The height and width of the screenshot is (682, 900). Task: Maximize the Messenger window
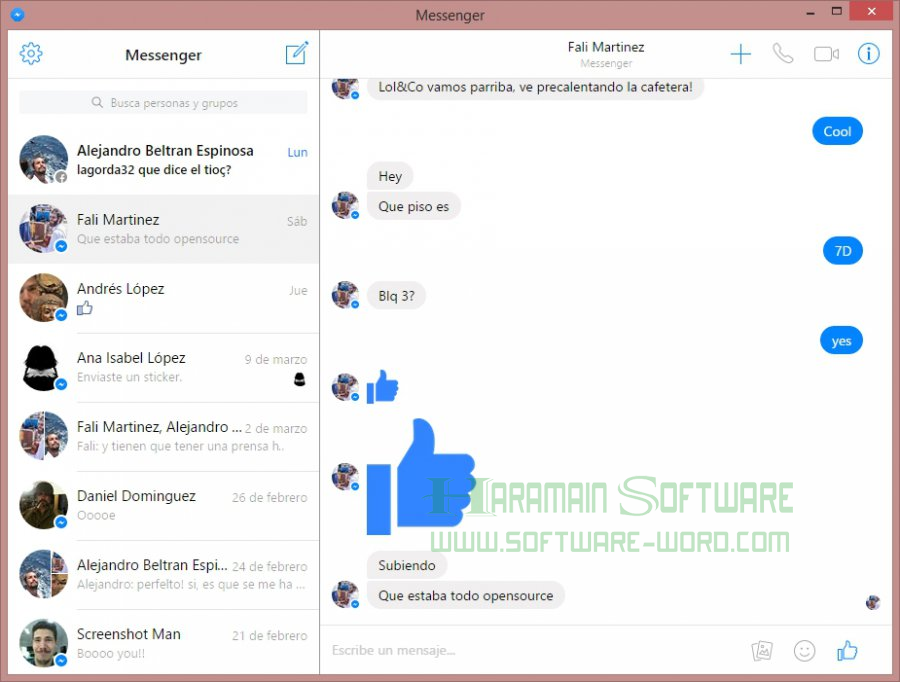(837, 11)
